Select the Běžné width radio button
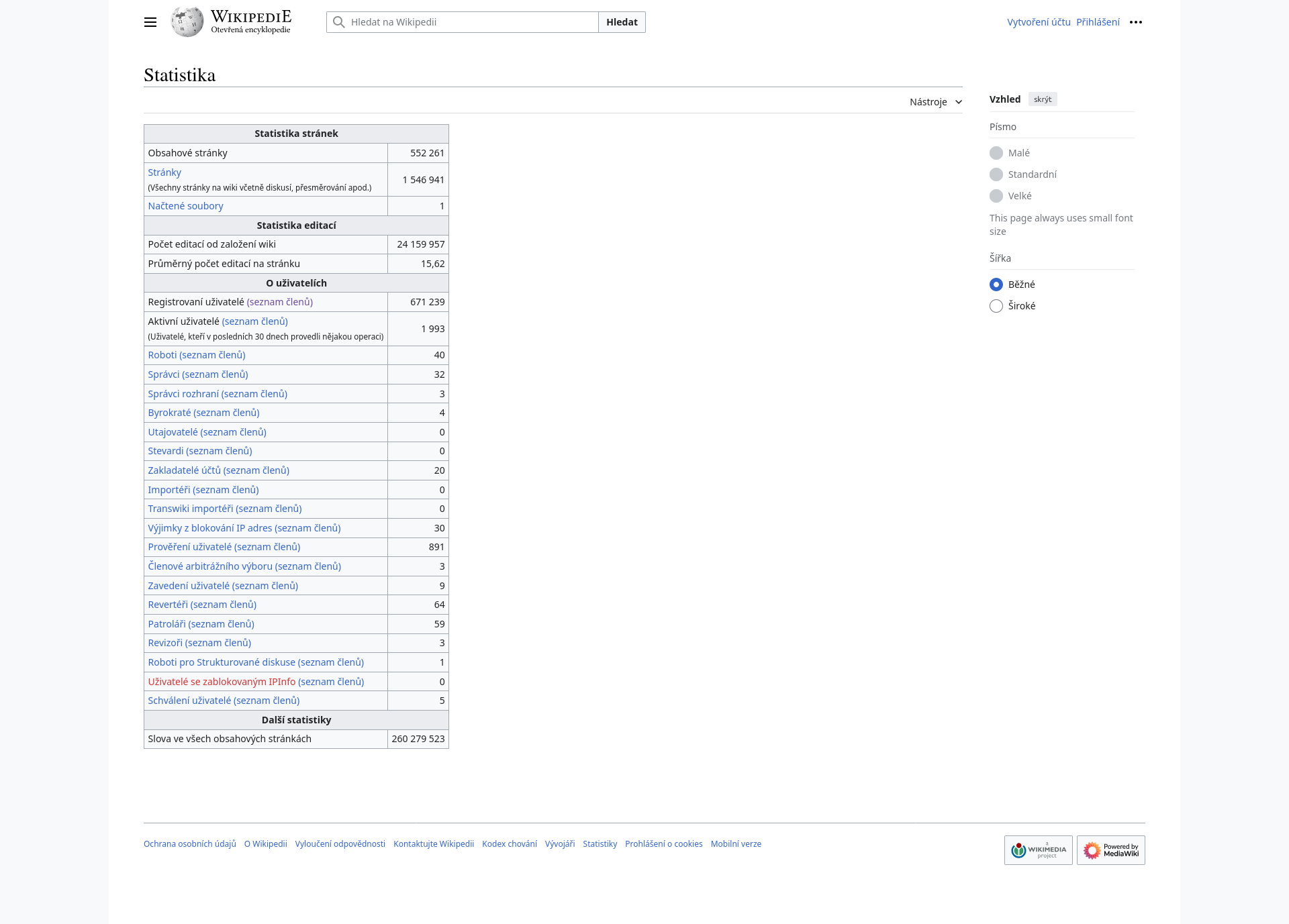1289x924 pixels. [x=996, y=285]
